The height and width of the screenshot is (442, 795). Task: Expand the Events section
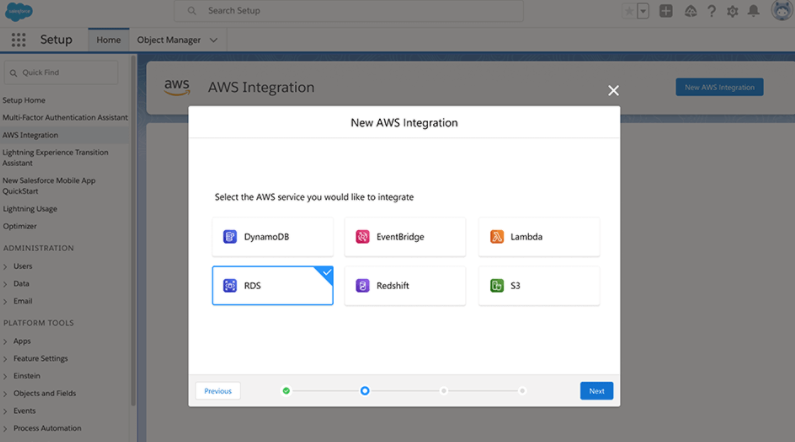click(5, 411)
